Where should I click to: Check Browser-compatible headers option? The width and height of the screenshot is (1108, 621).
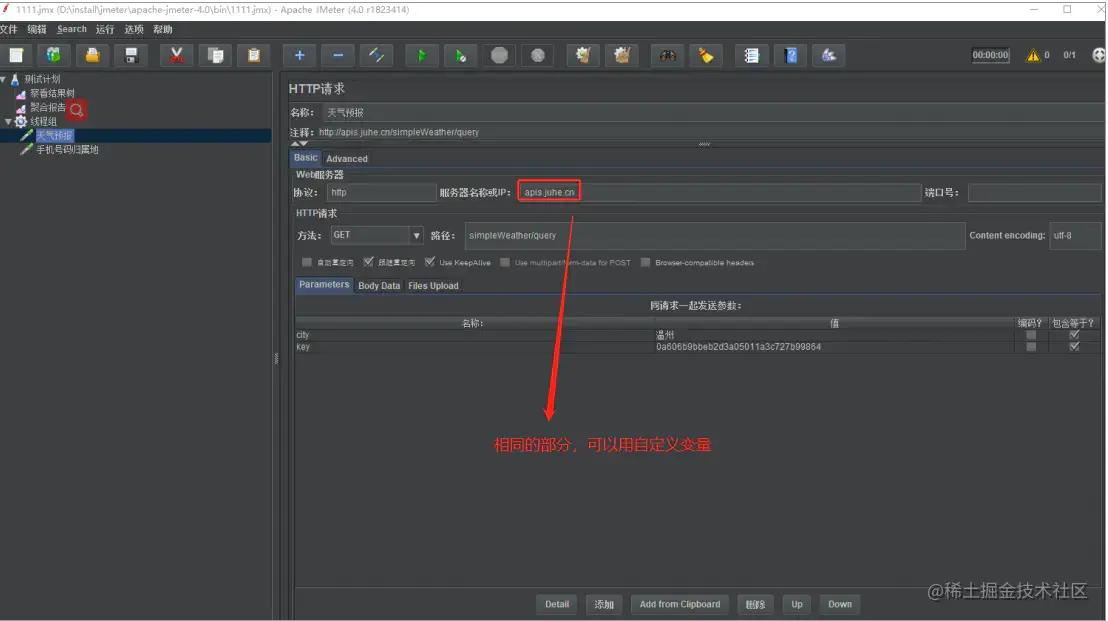[645, 262]
